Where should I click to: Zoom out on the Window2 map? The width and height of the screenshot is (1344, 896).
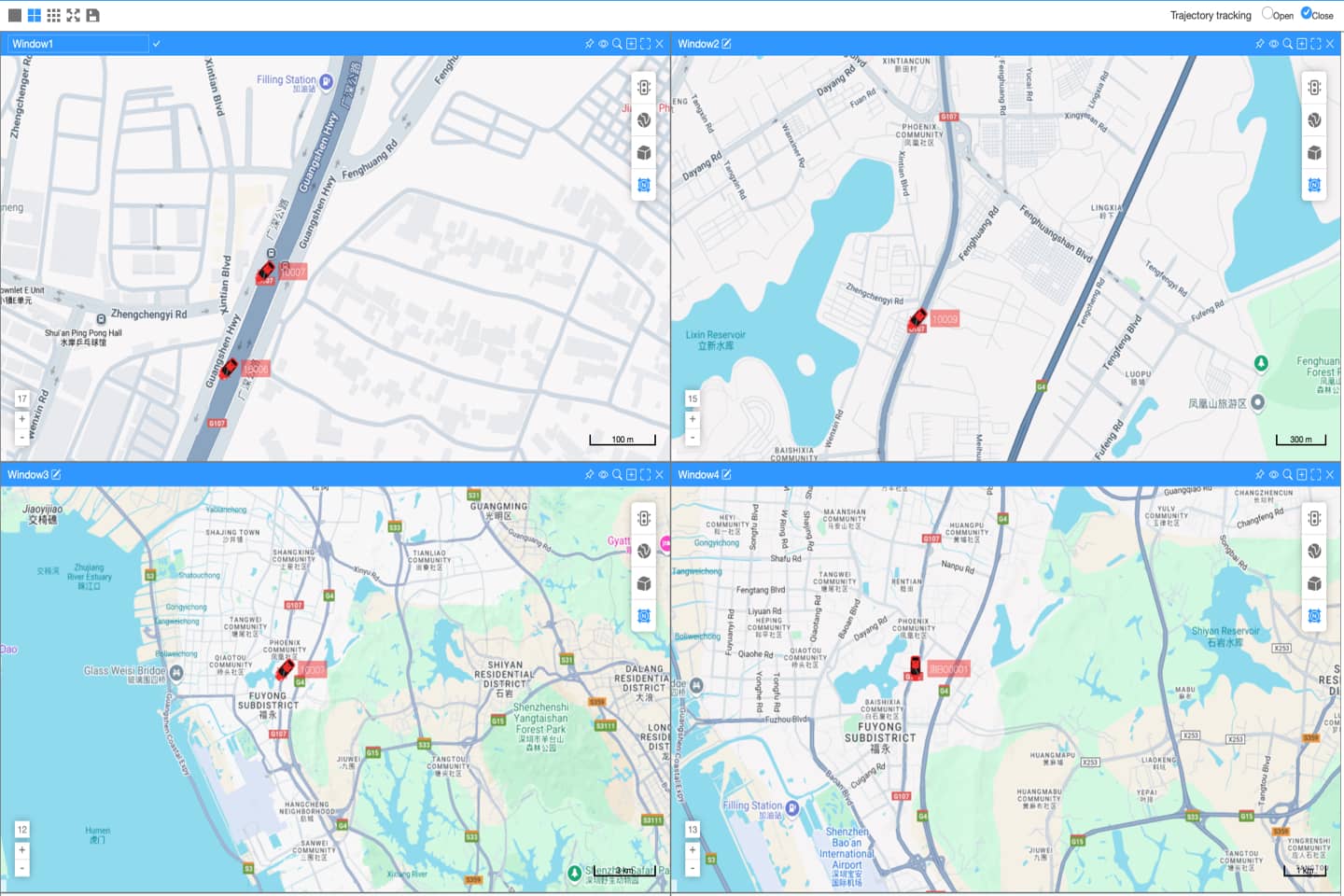tap(693, 437)
